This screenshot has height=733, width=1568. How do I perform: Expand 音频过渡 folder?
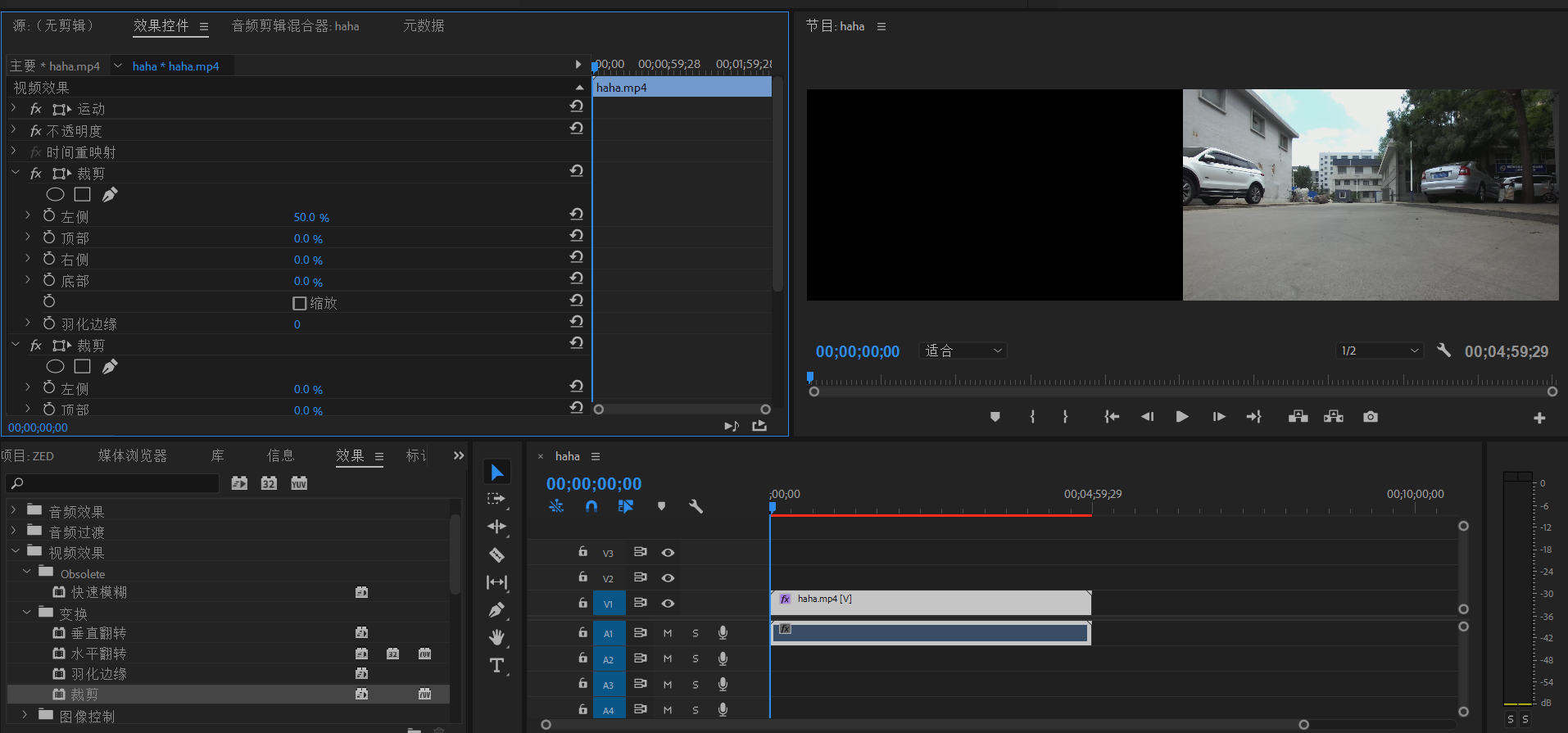(x=14, y=531)
